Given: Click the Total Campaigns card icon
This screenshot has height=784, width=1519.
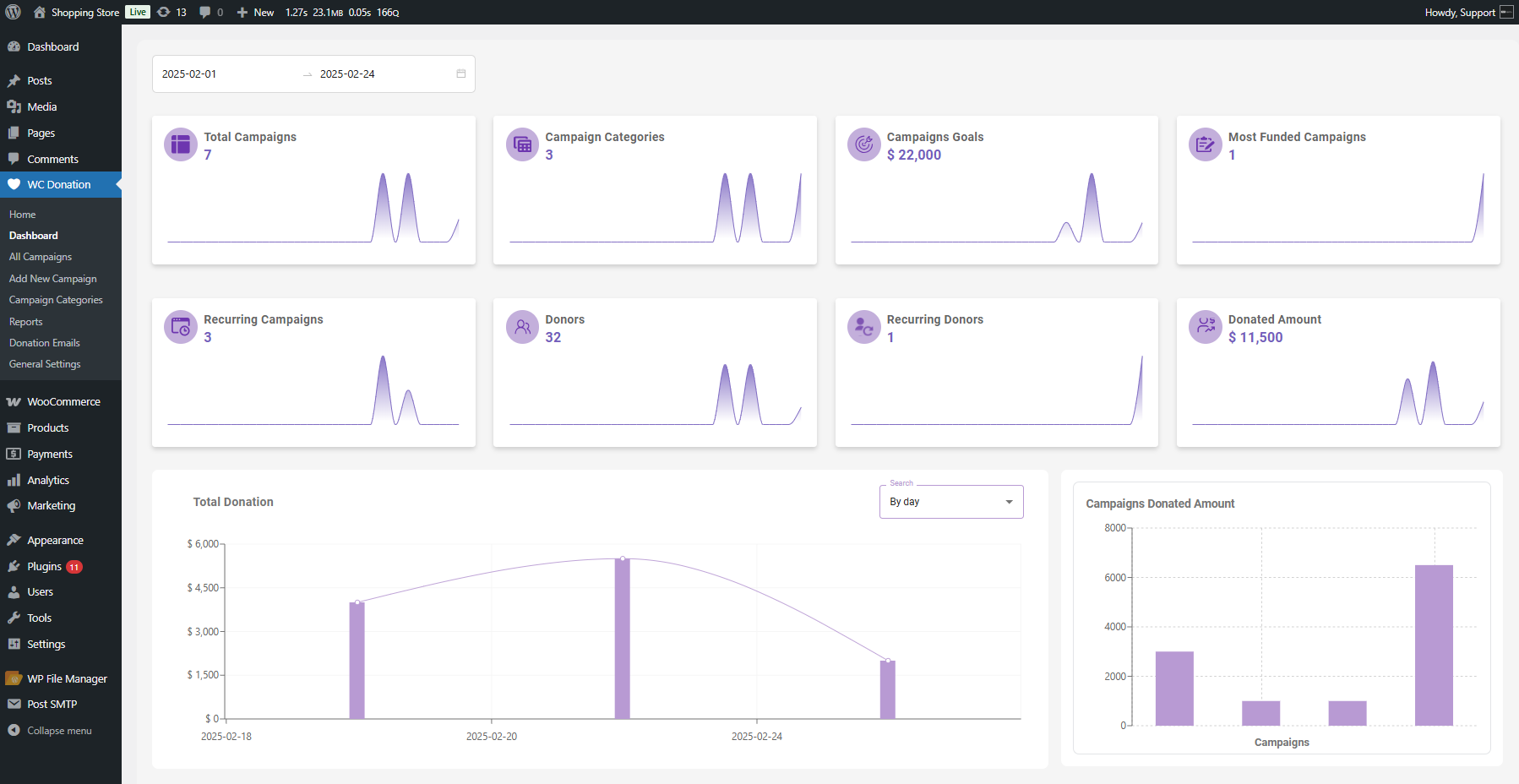Looking at the screenshot, I should (180, 144).
